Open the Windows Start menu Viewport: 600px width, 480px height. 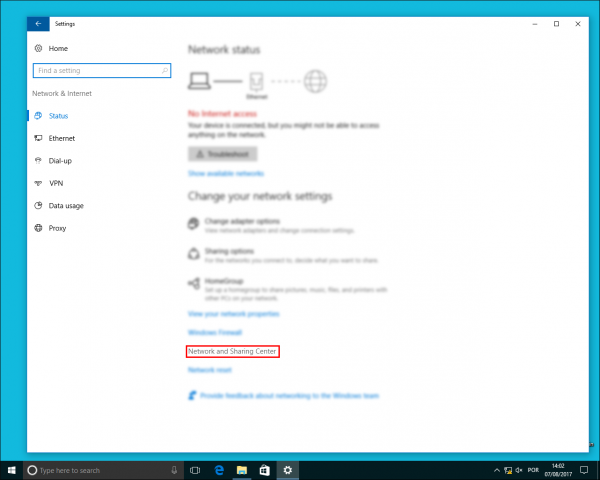[x=11, y=470]
